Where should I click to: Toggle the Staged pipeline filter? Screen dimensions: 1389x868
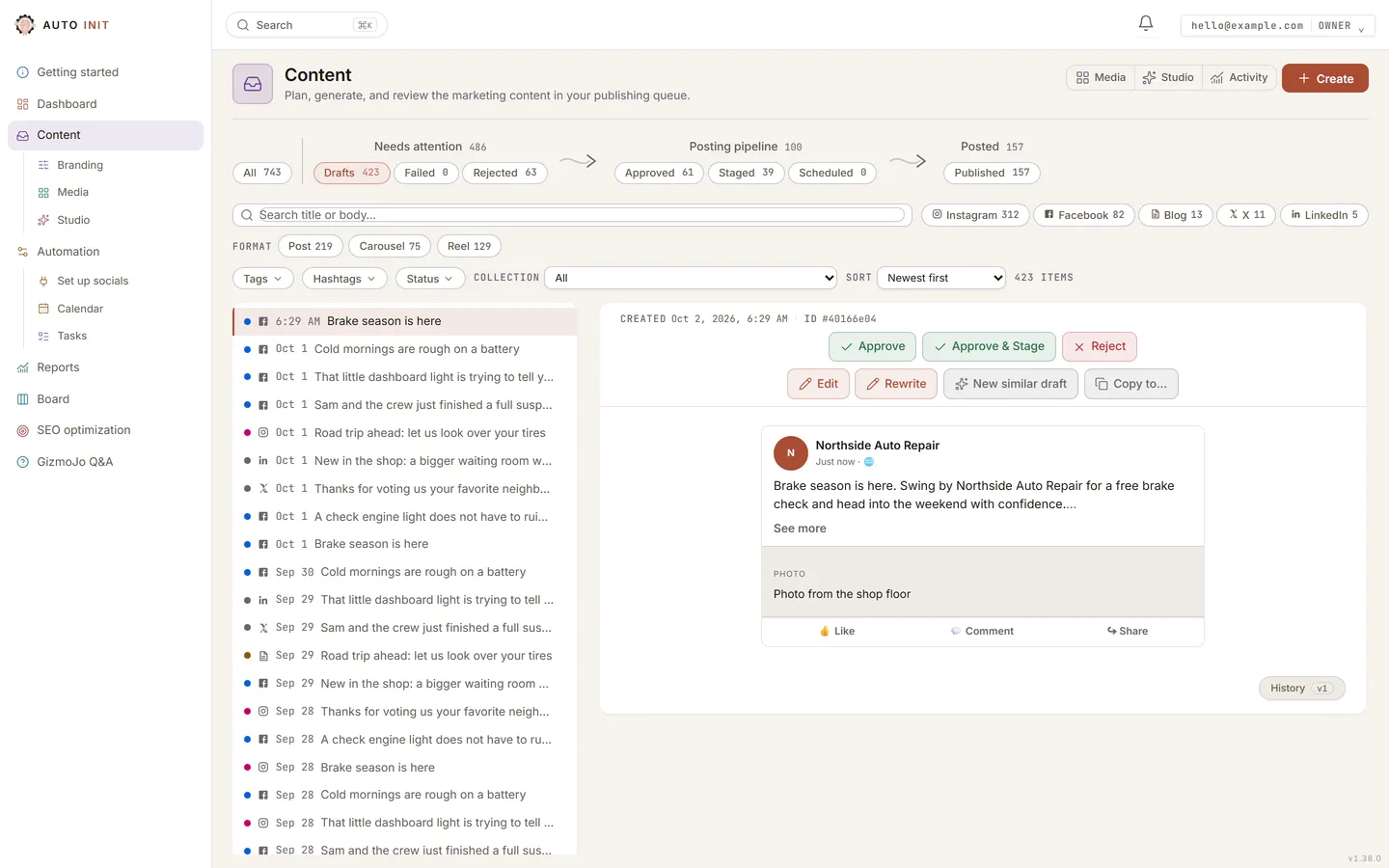(x=746, y=173)
